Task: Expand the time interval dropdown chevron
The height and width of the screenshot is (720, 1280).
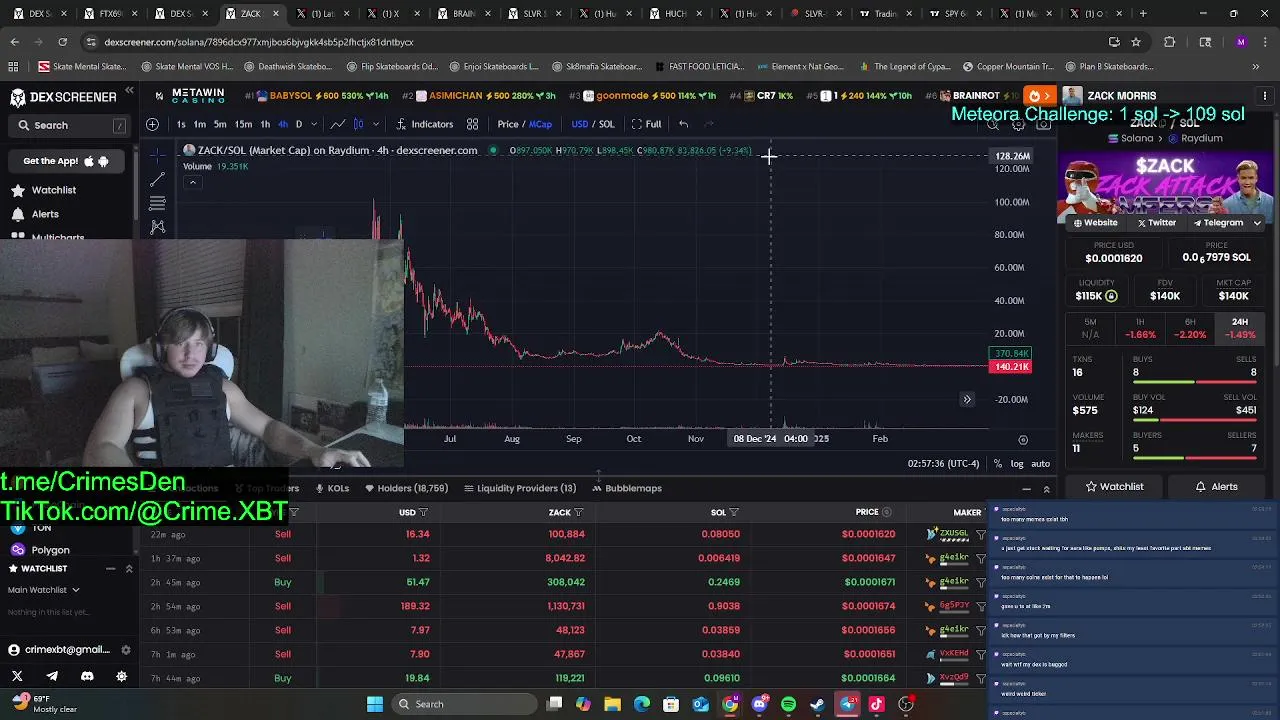Action: [x=313, y=124]
